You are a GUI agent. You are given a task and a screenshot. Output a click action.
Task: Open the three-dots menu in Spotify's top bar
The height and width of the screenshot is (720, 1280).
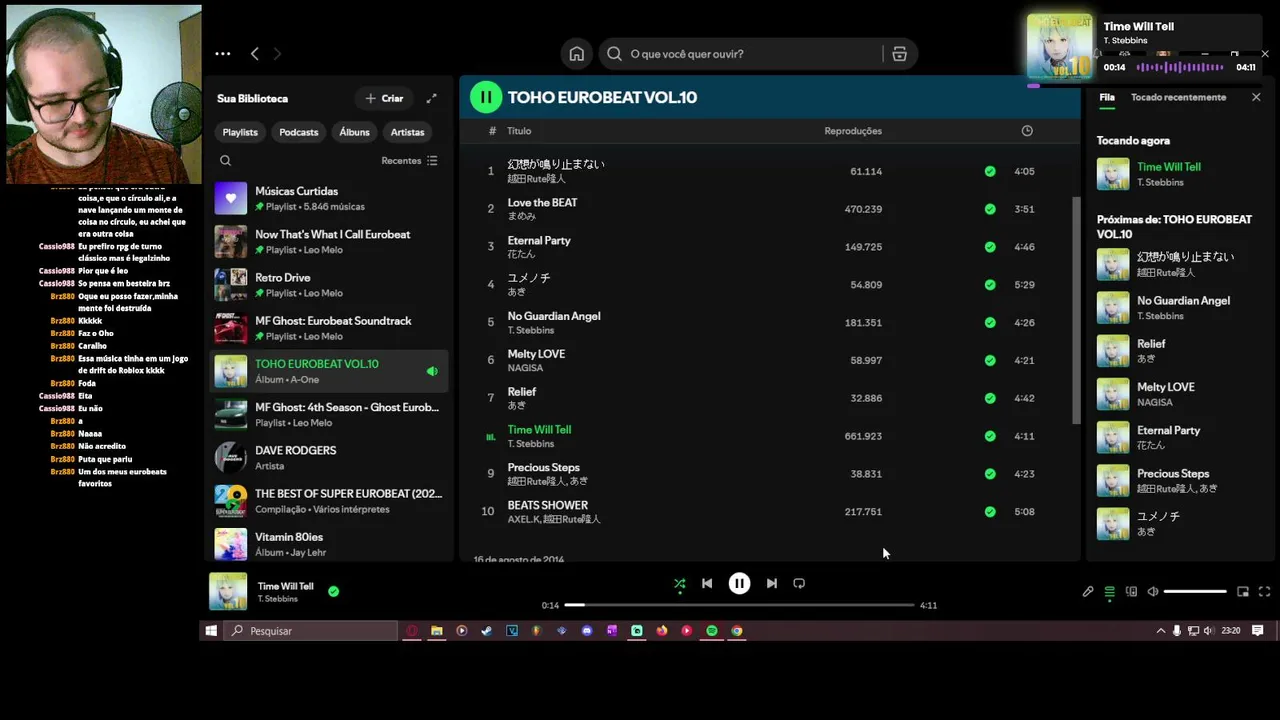[222, 54]
